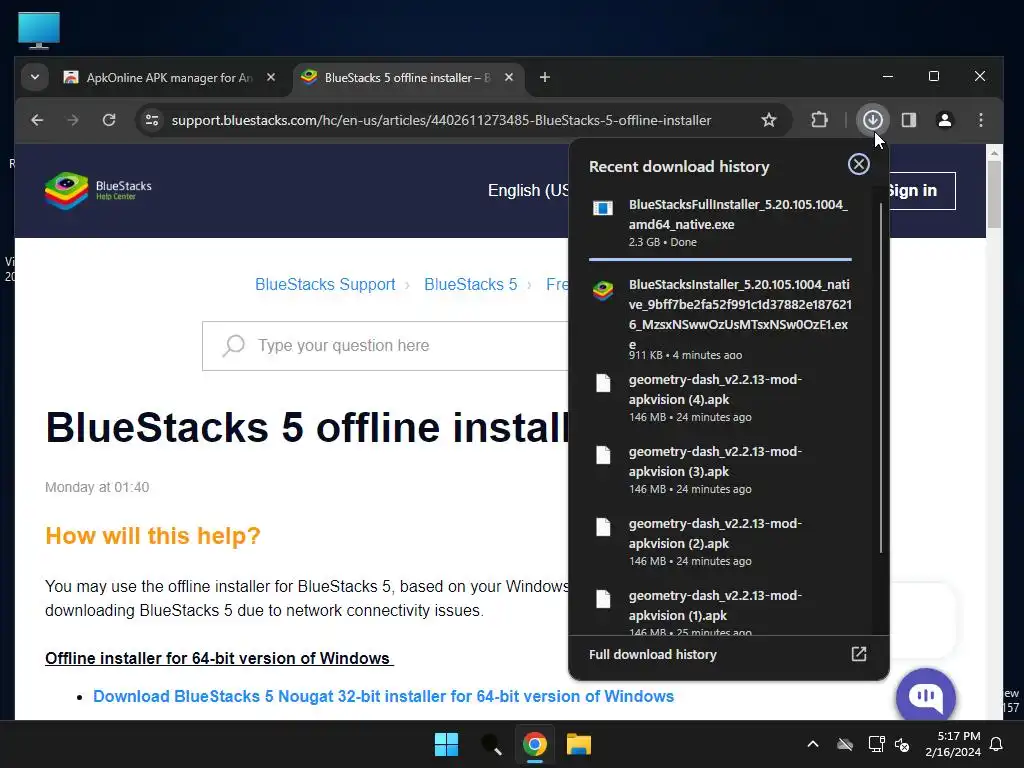Click Chrome icon in taskbar
1024x768 pixels.
pyautogui.click(x=535, y=744)
